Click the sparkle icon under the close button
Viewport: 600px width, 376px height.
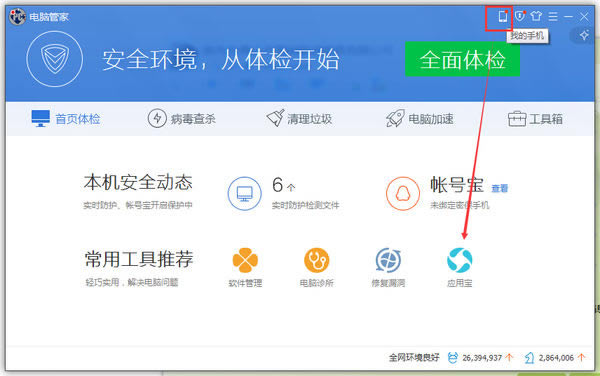pos(584,36)
